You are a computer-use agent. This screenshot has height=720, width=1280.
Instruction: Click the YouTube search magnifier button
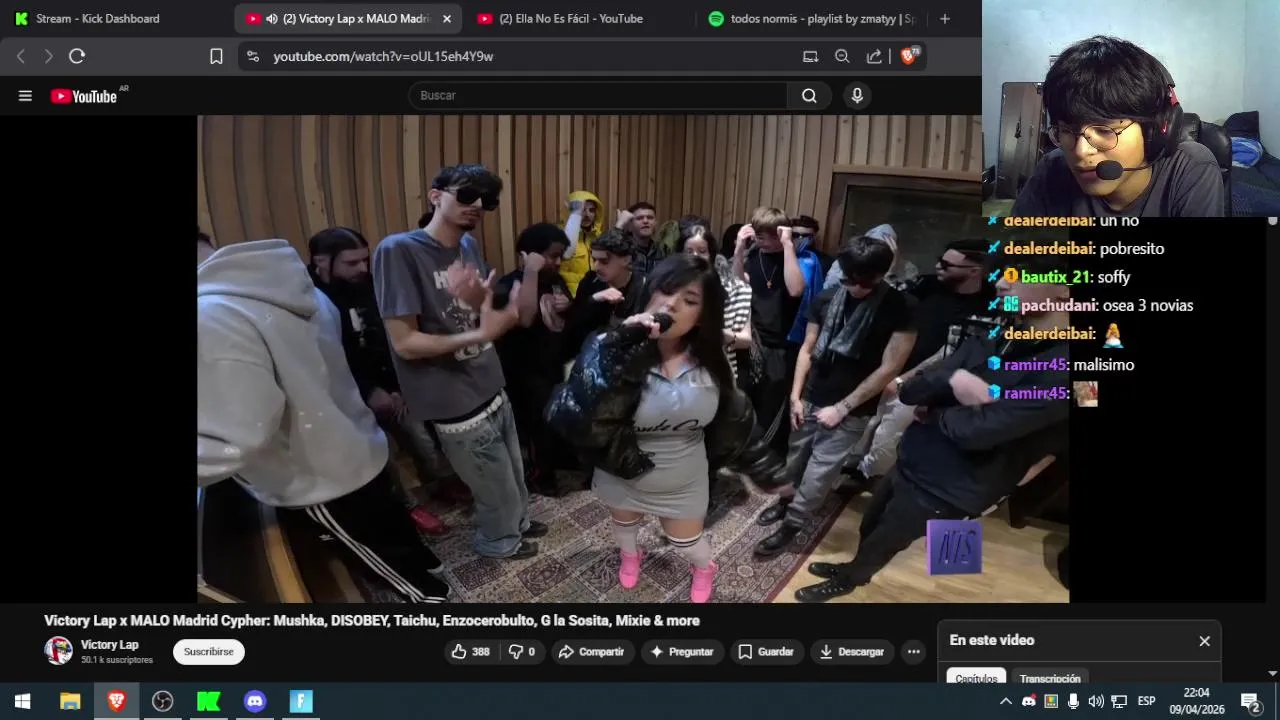pos(809,96)
